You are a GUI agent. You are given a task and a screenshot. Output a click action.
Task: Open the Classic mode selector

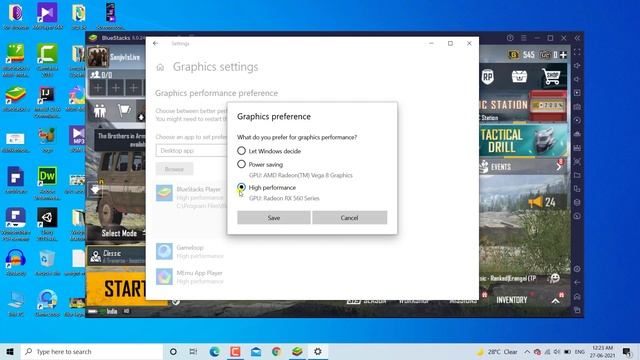pyautogui.click(x=116, y=256)
